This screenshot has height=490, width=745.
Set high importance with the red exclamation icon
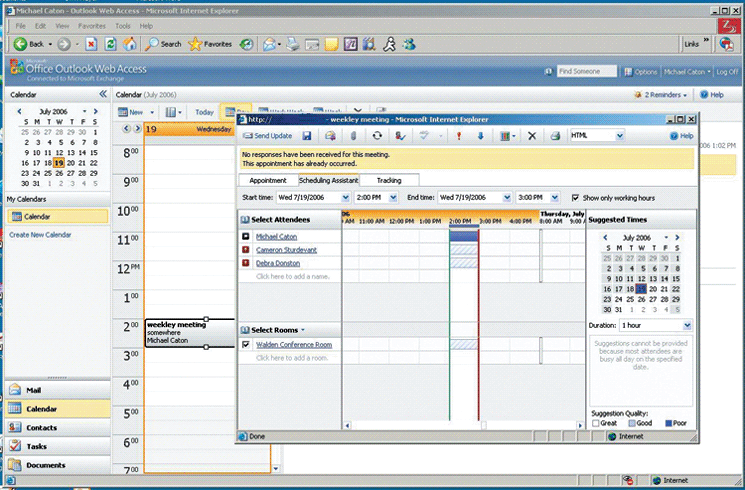tap(458, 136)
